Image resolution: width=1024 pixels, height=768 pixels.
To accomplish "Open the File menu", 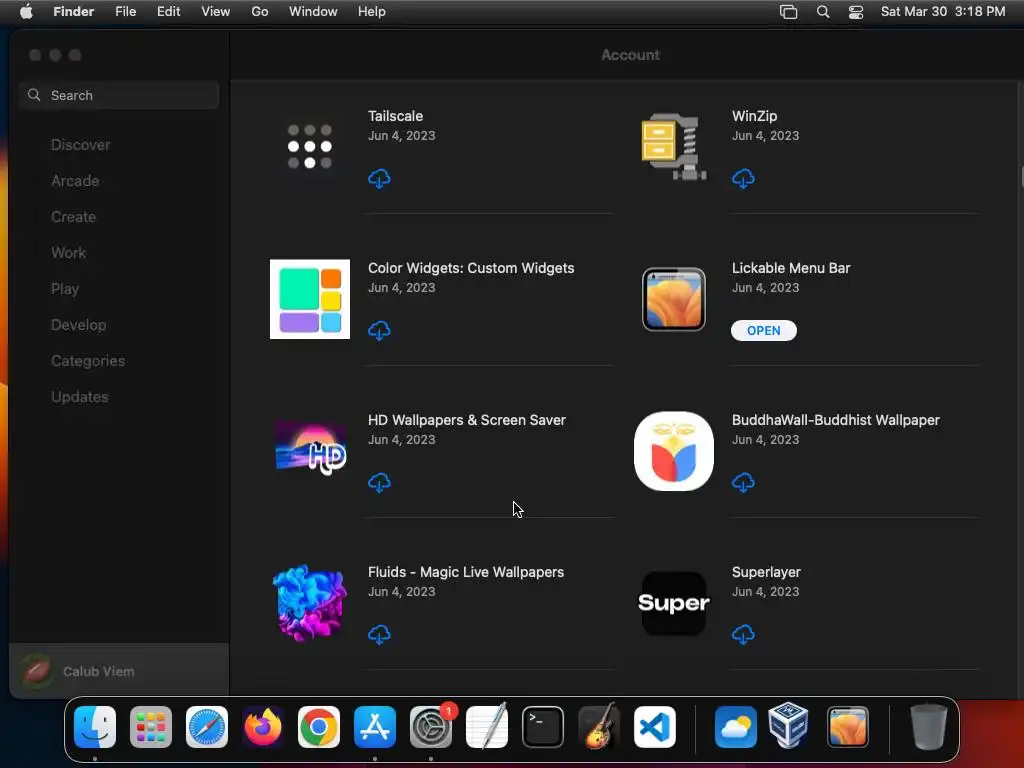I will click(x=125, y=12).
